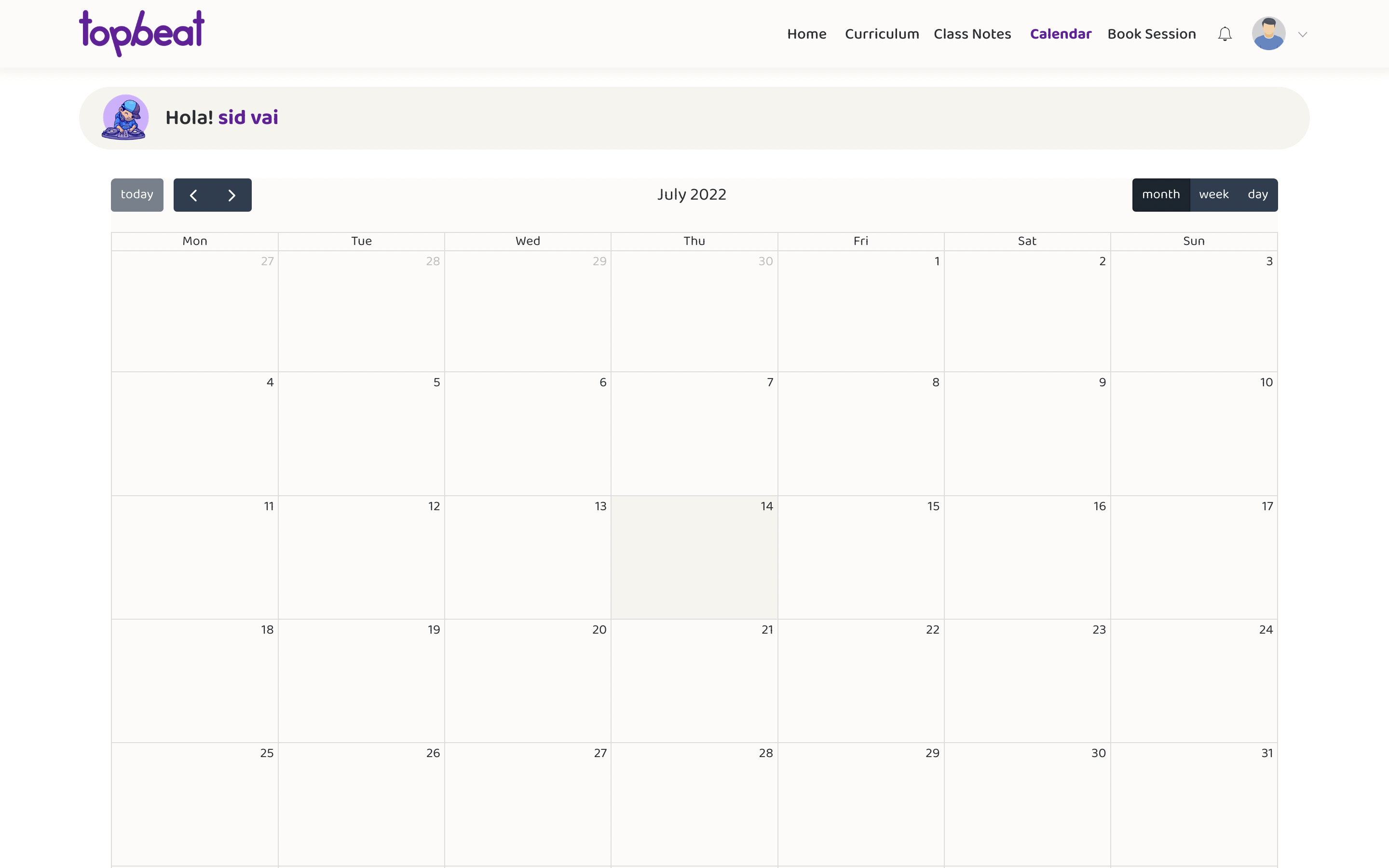Click the Tue column header

[x=362, y=241]
